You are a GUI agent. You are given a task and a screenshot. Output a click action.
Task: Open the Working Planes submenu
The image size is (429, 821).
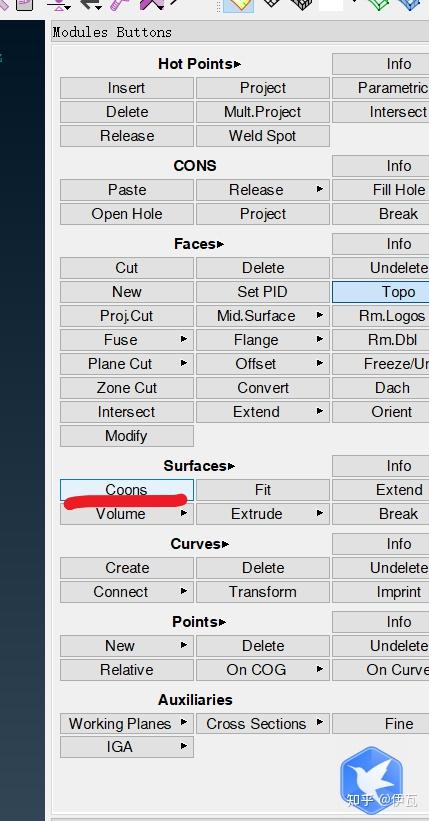click(x=127, y=724)
